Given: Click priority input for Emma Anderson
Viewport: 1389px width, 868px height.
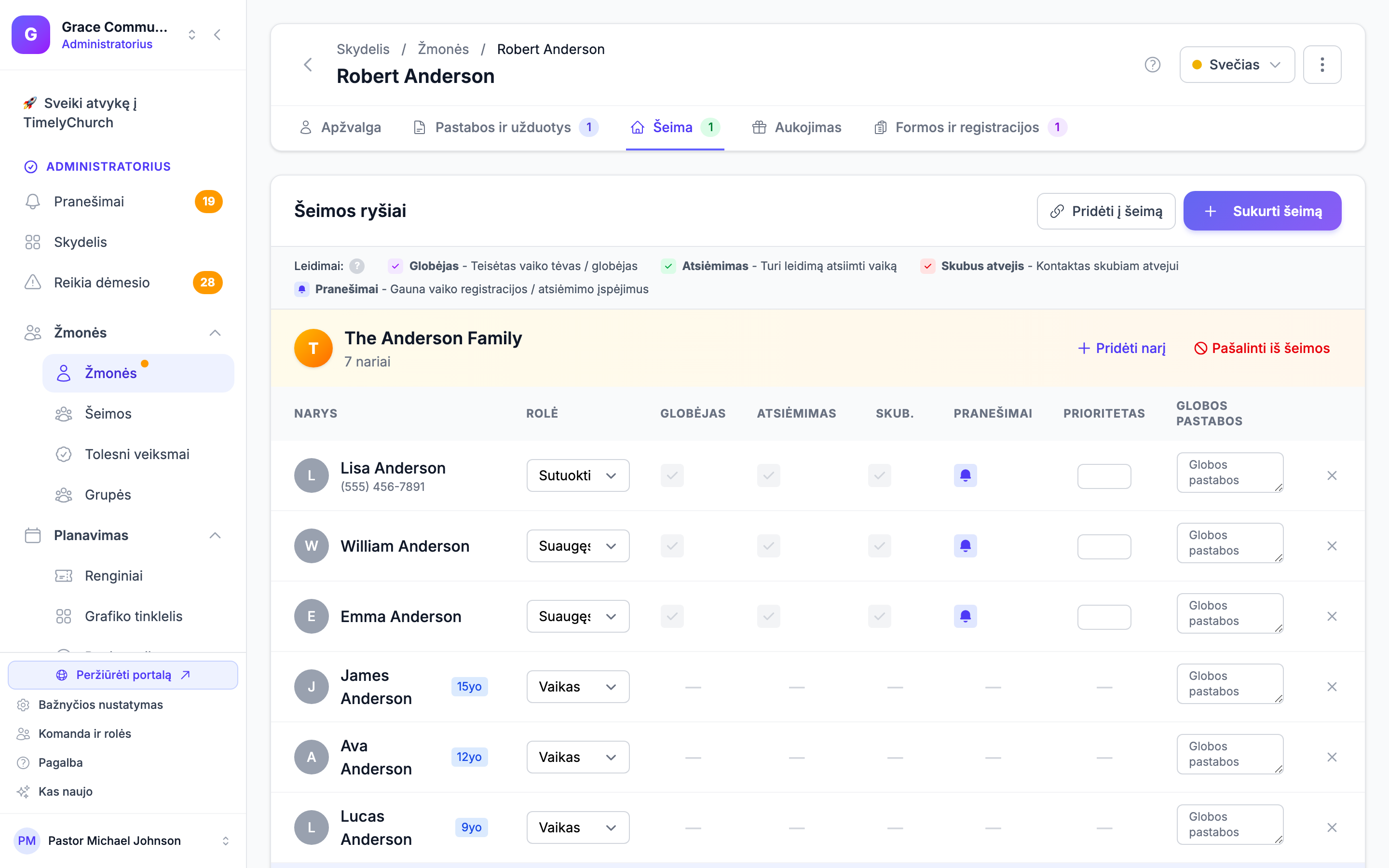Looking at the screenshot, I should (x=1104, y=617).
